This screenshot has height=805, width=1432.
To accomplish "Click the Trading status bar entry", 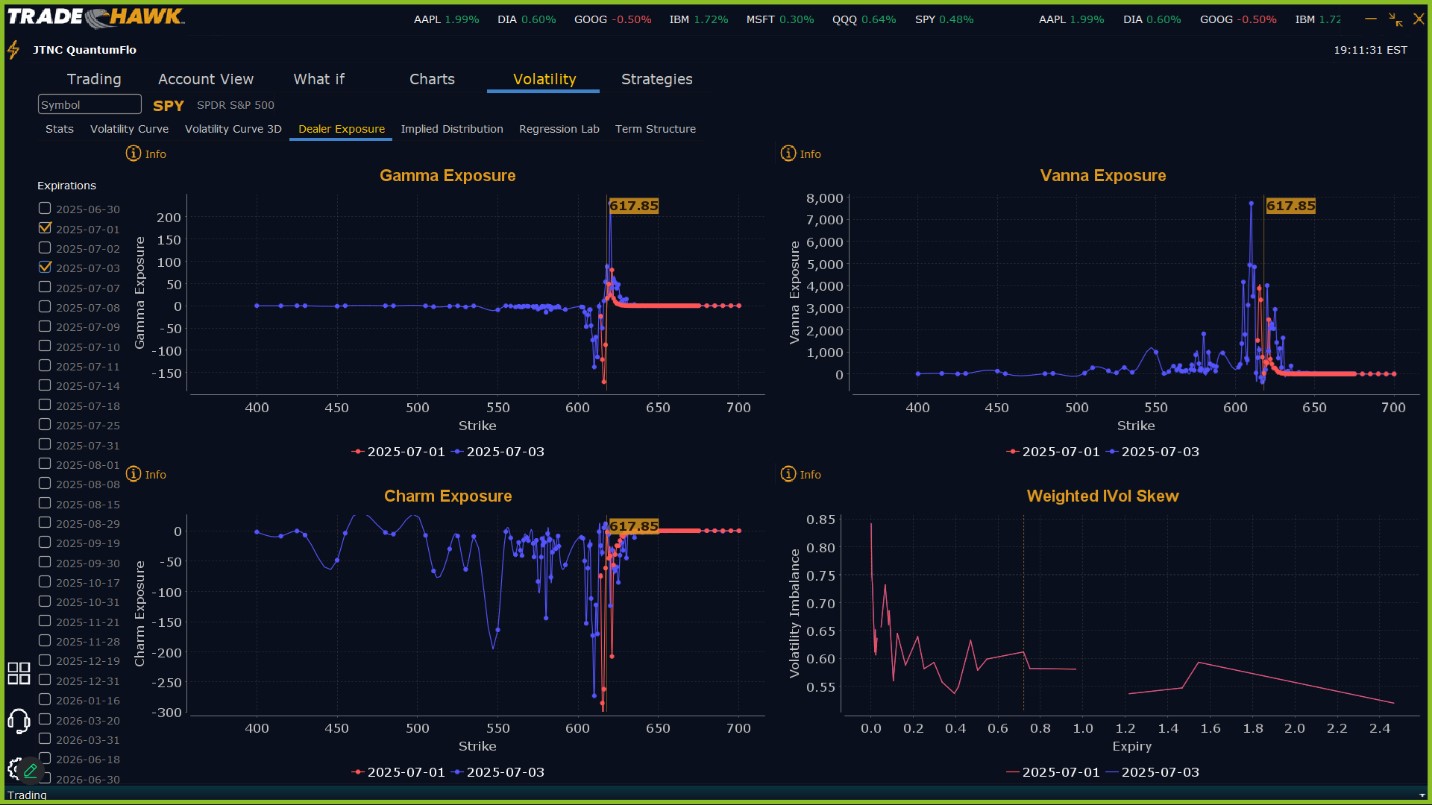I will (x=27, y=796).
